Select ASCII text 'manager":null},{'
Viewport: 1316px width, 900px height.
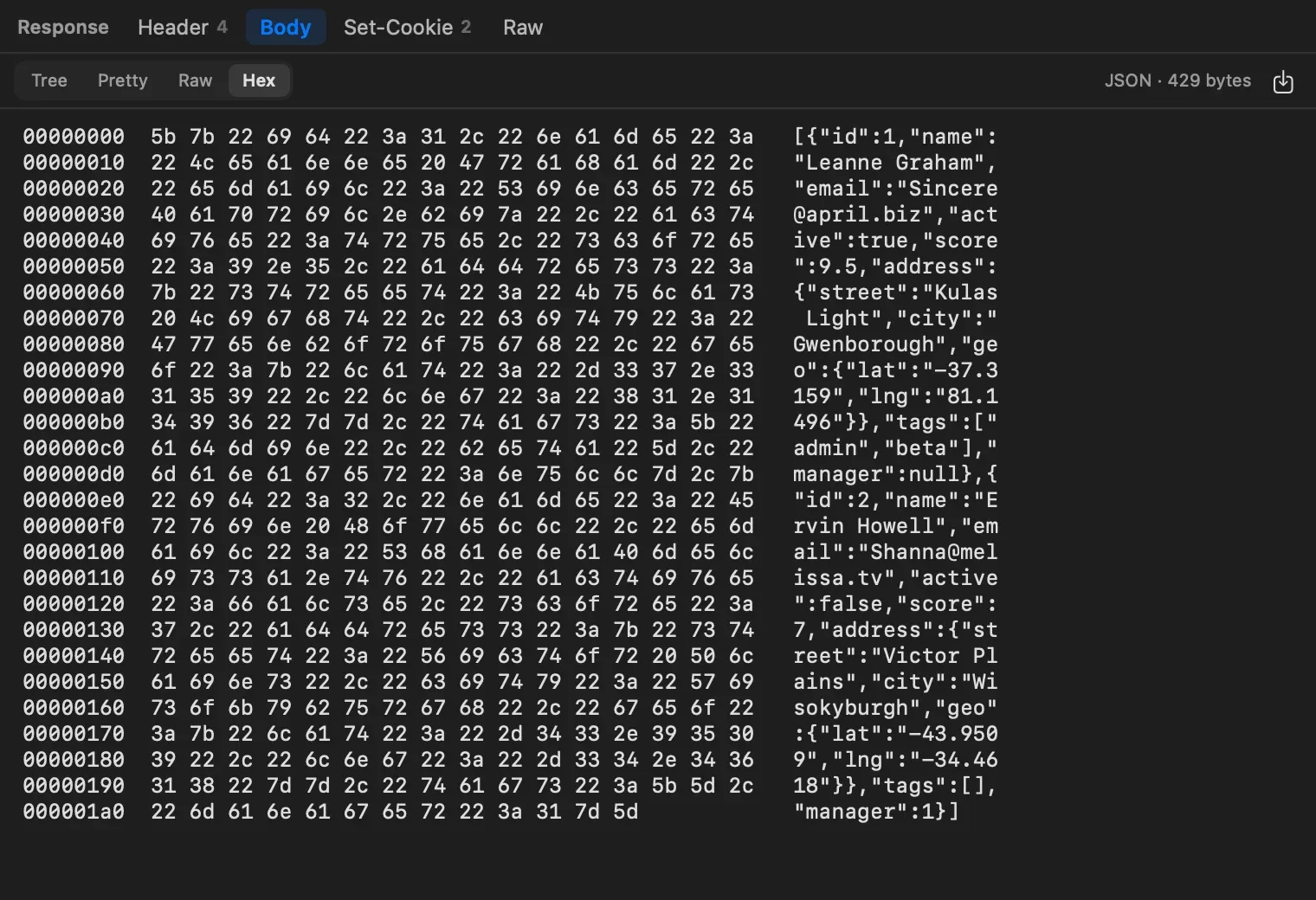895,474
